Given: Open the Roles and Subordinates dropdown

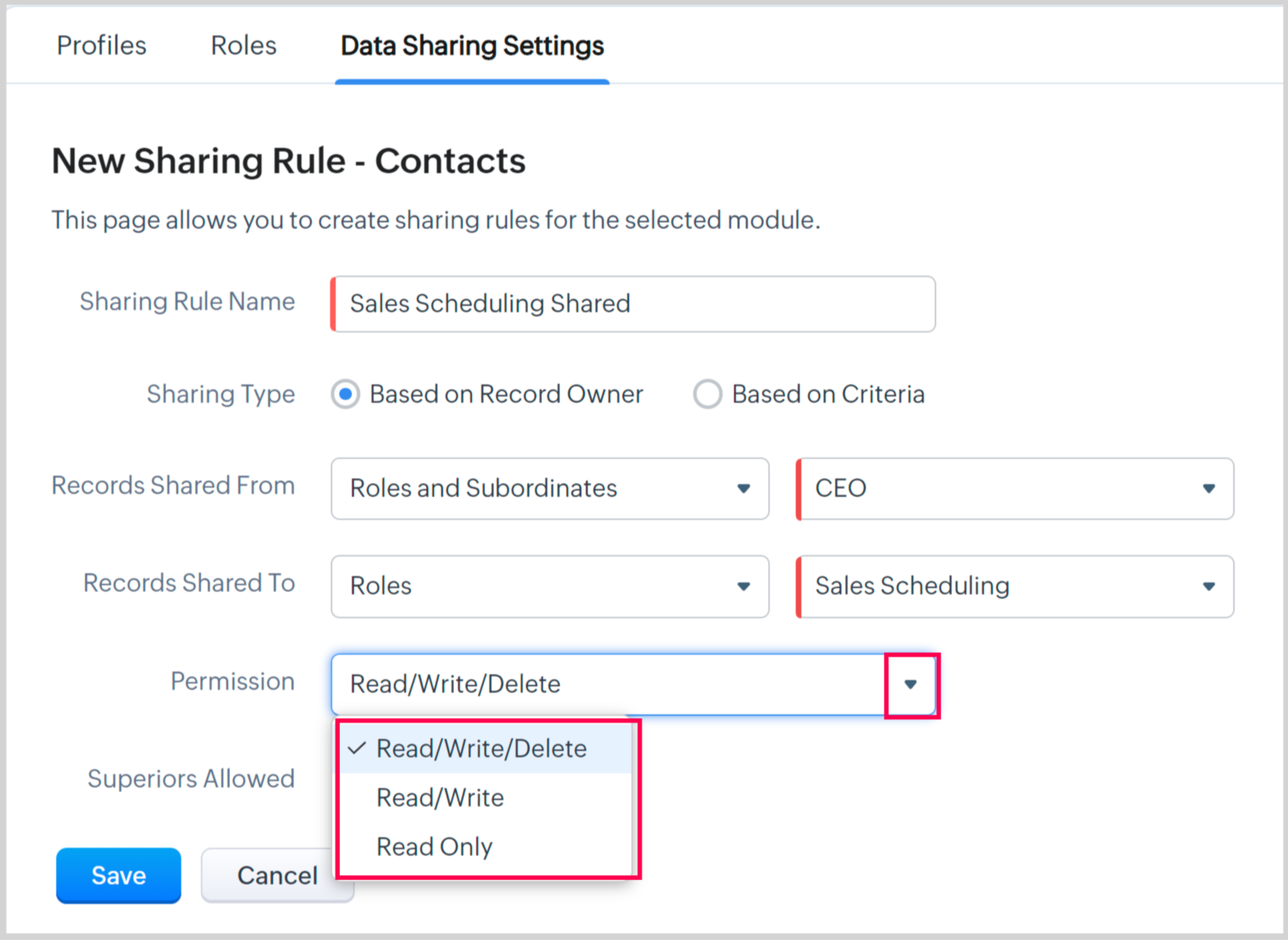Looking at the screenshot, I should [x=549, y=489].
